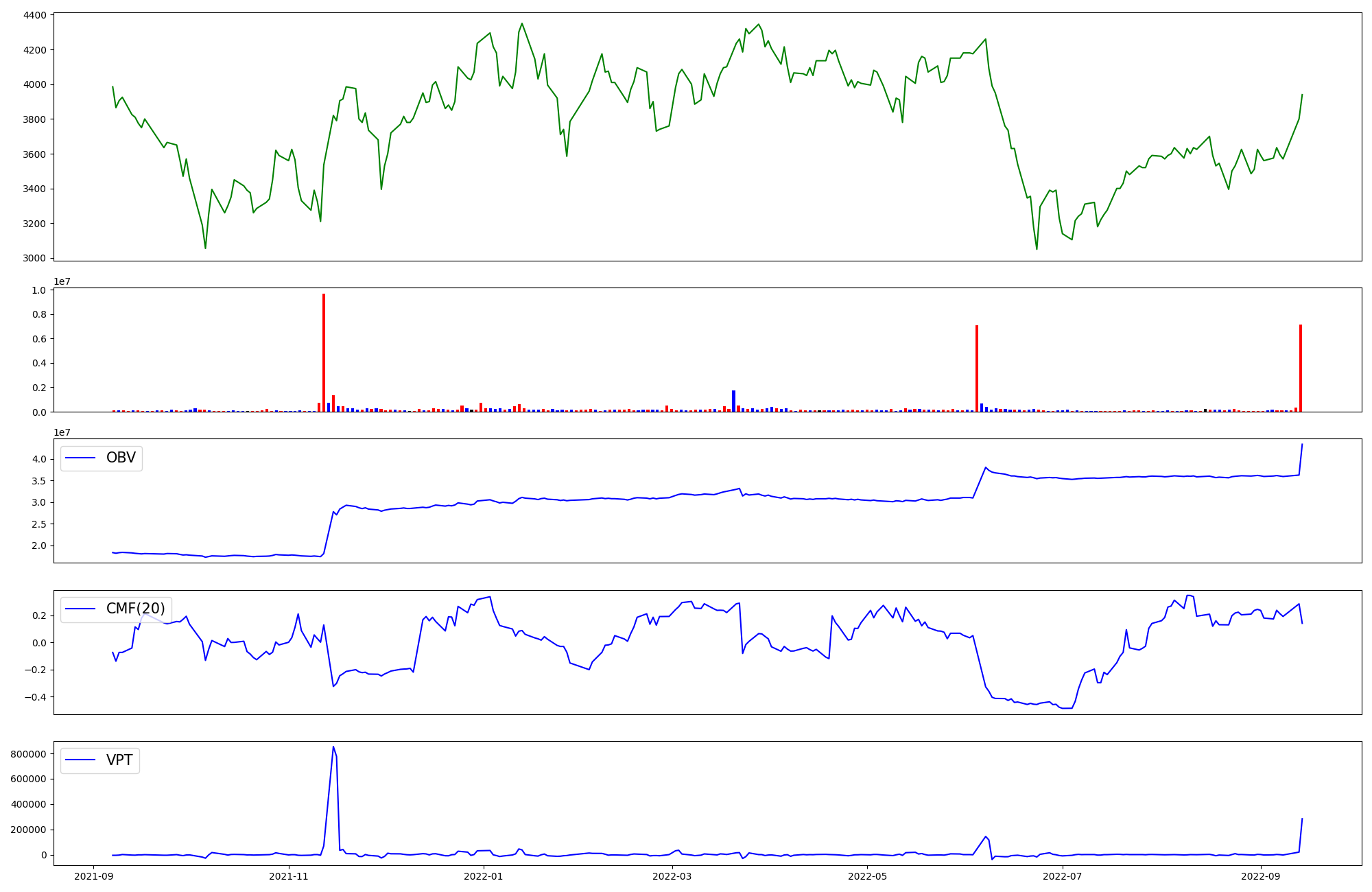
Task: Click the 2021-09 x-axis date label
Action: point(94,876)
